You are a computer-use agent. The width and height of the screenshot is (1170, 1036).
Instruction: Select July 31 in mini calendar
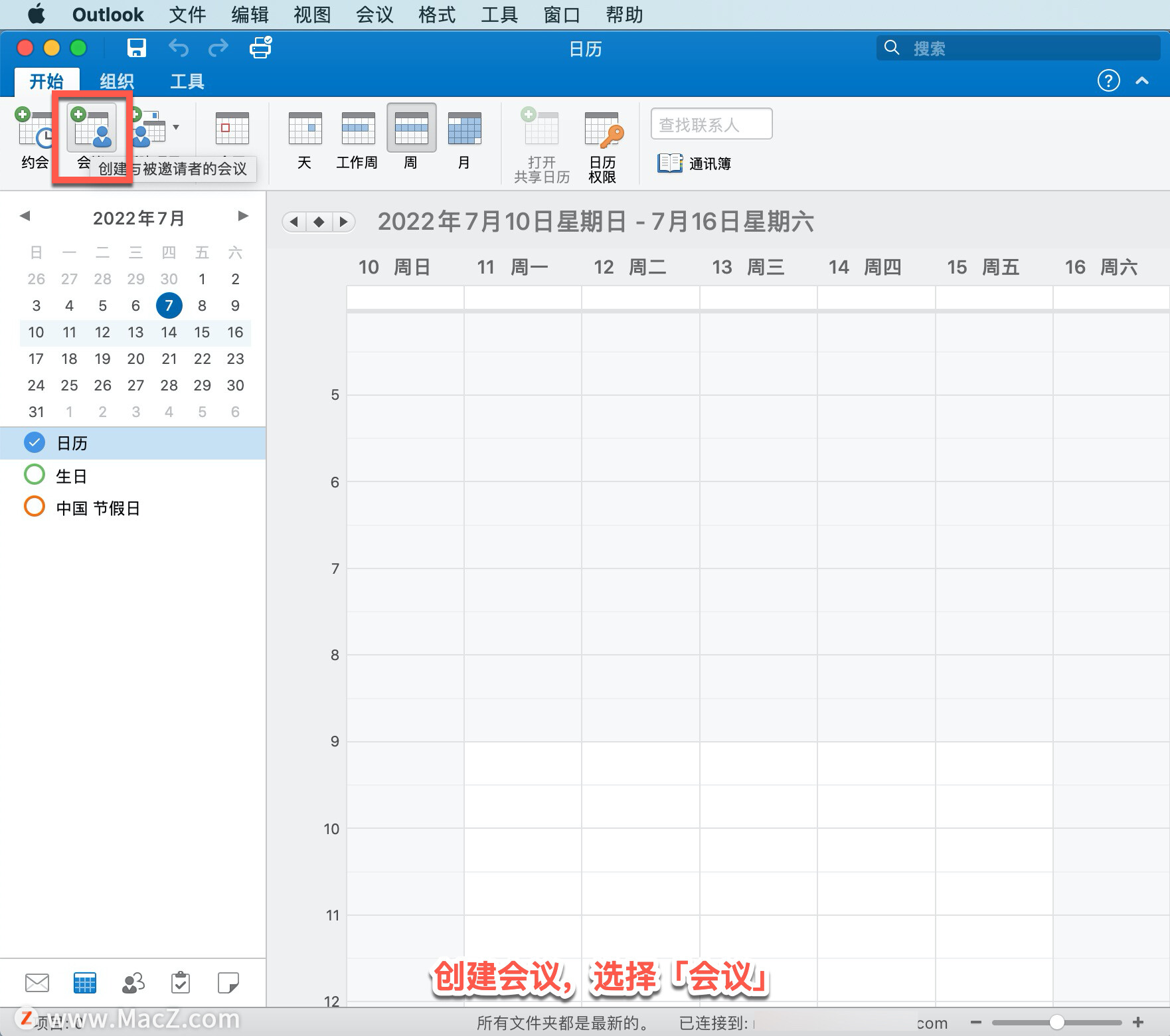tap(36, 412)
